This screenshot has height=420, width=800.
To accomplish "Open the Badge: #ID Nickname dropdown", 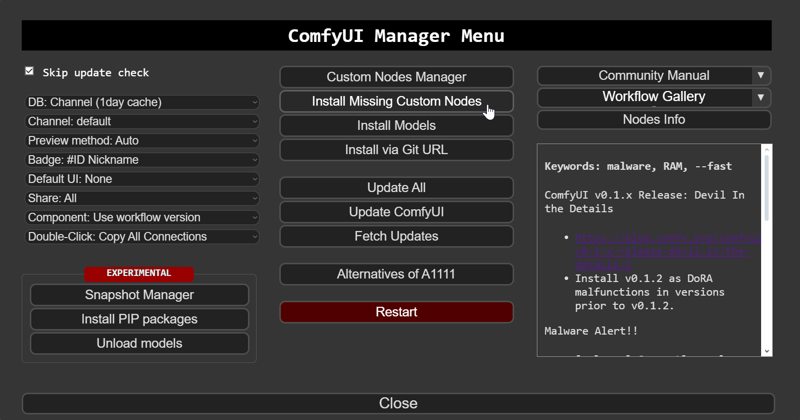I will (142, 160).
